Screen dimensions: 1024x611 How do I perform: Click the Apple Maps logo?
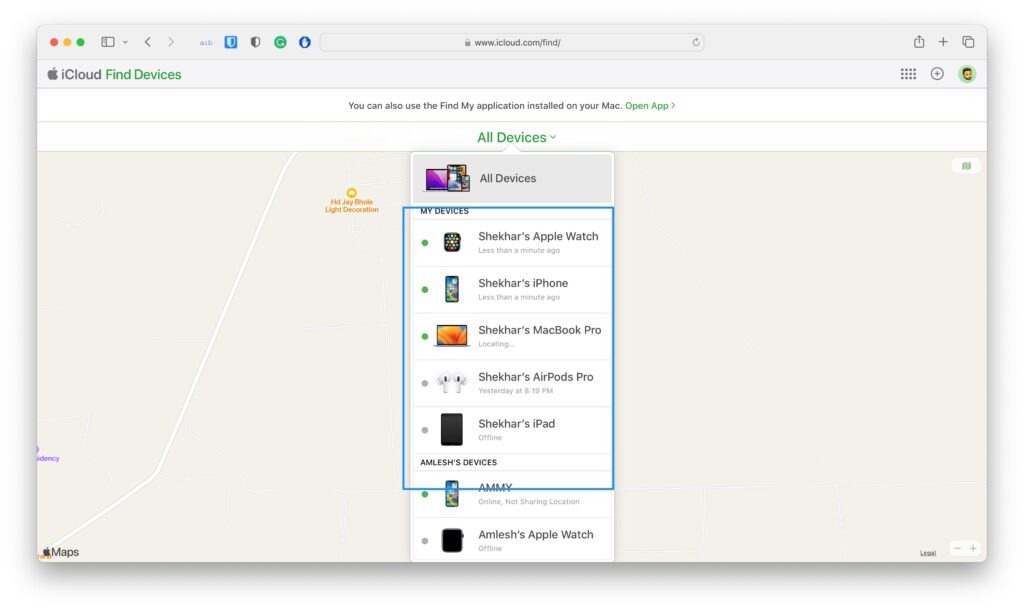tap(61, 552)
